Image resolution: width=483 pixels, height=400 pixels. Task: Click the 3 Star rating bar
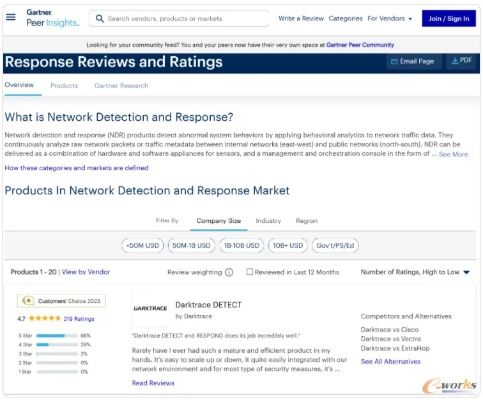tap(57, 354)
